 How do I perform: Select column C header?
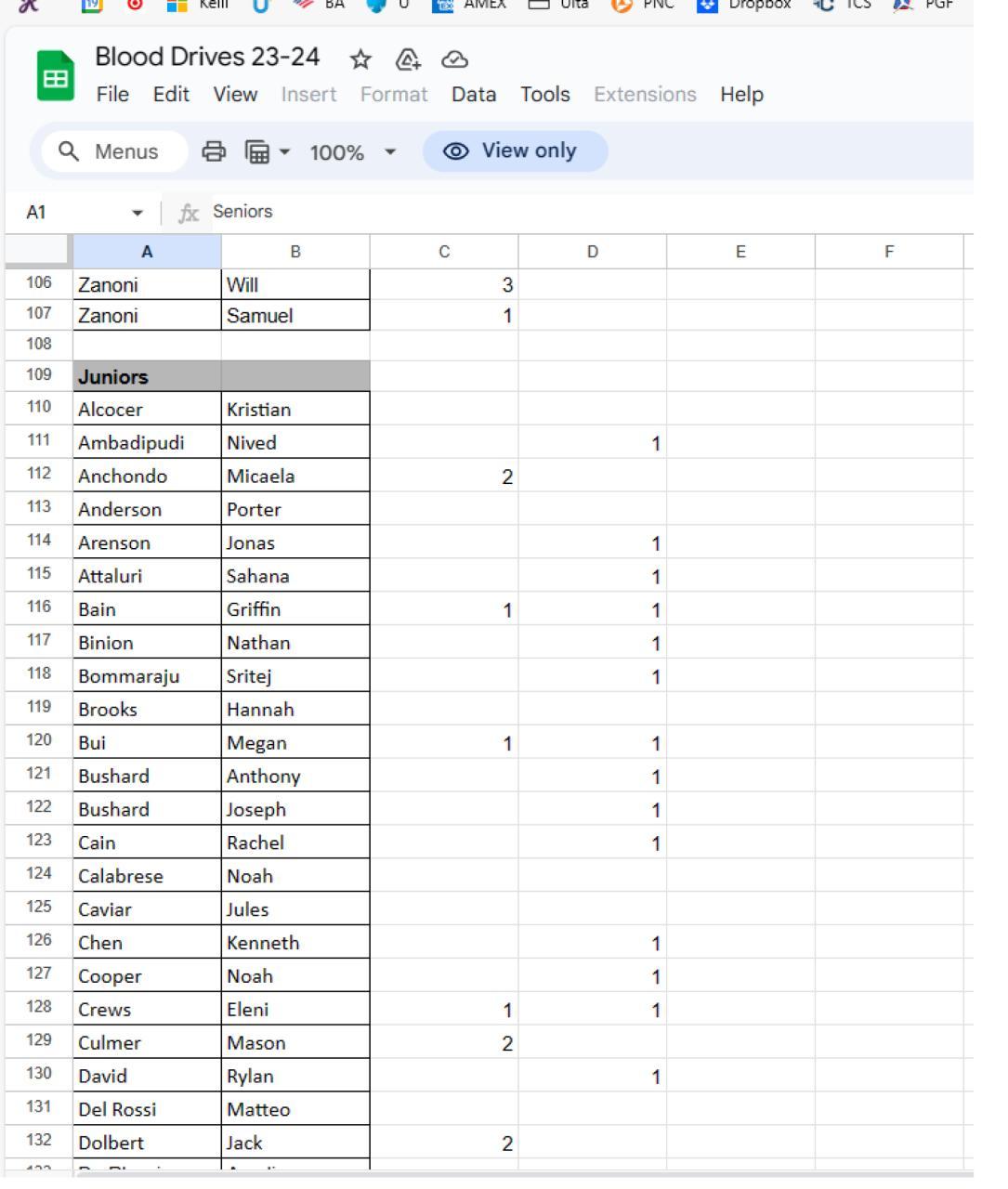coord(444,252)
